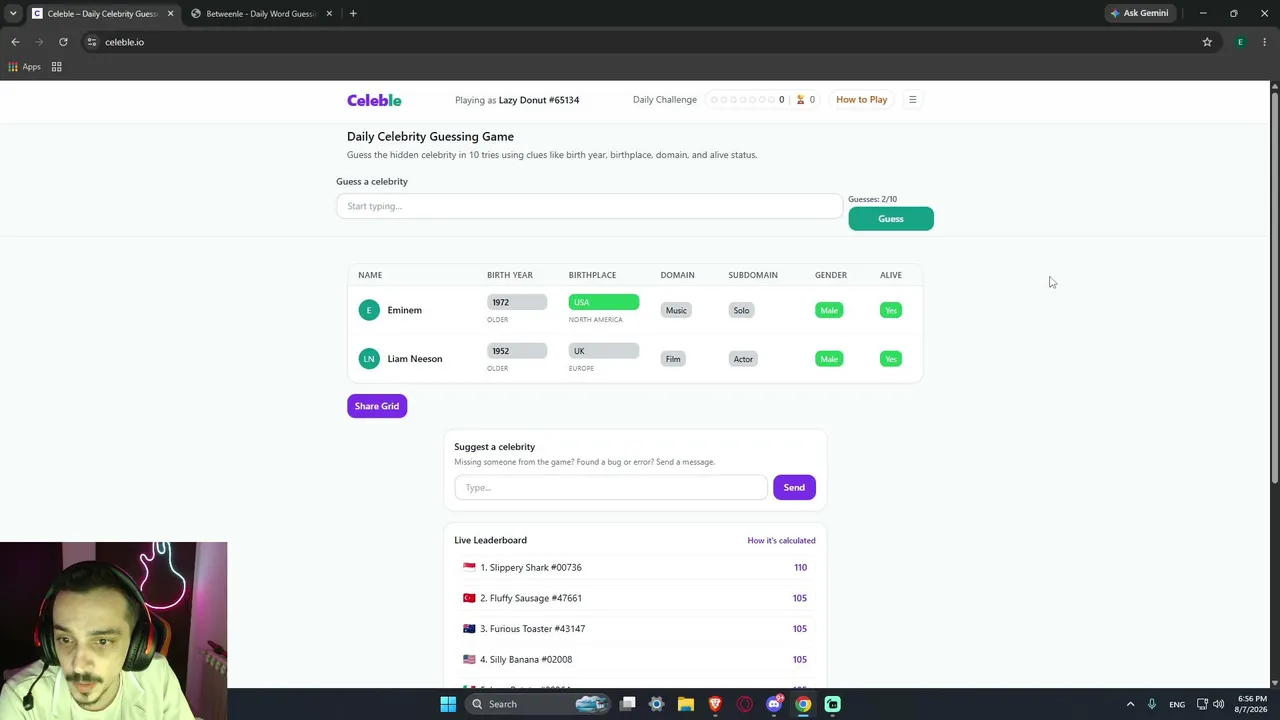Image resolution: width=1280 pixels, height=720 pixels.
Task: Open Chrome's three-dot menu
Action: click(x=1265, y=42)
